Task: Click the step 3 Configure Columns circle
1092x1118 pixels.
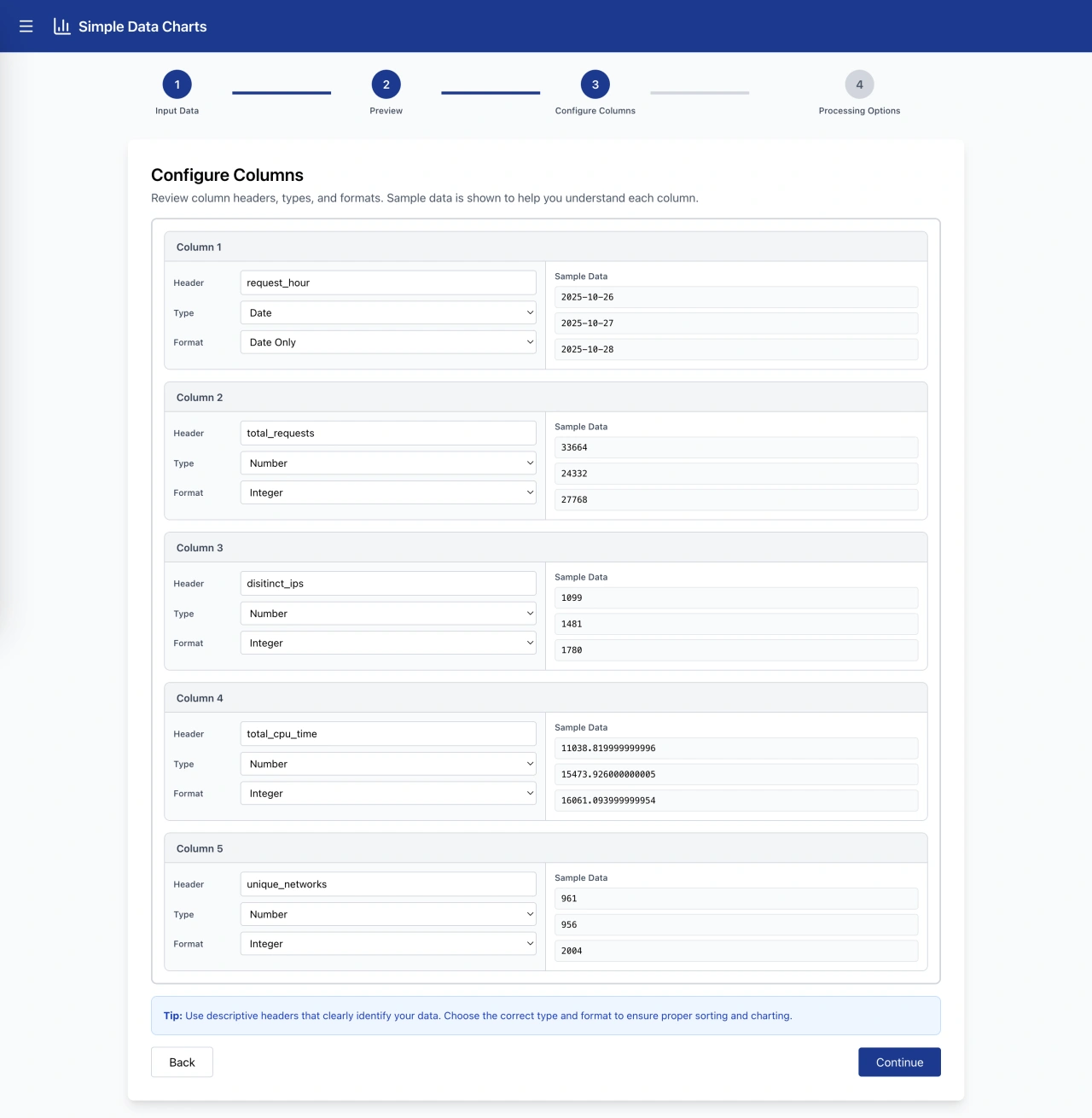Action: click(595, 84)
